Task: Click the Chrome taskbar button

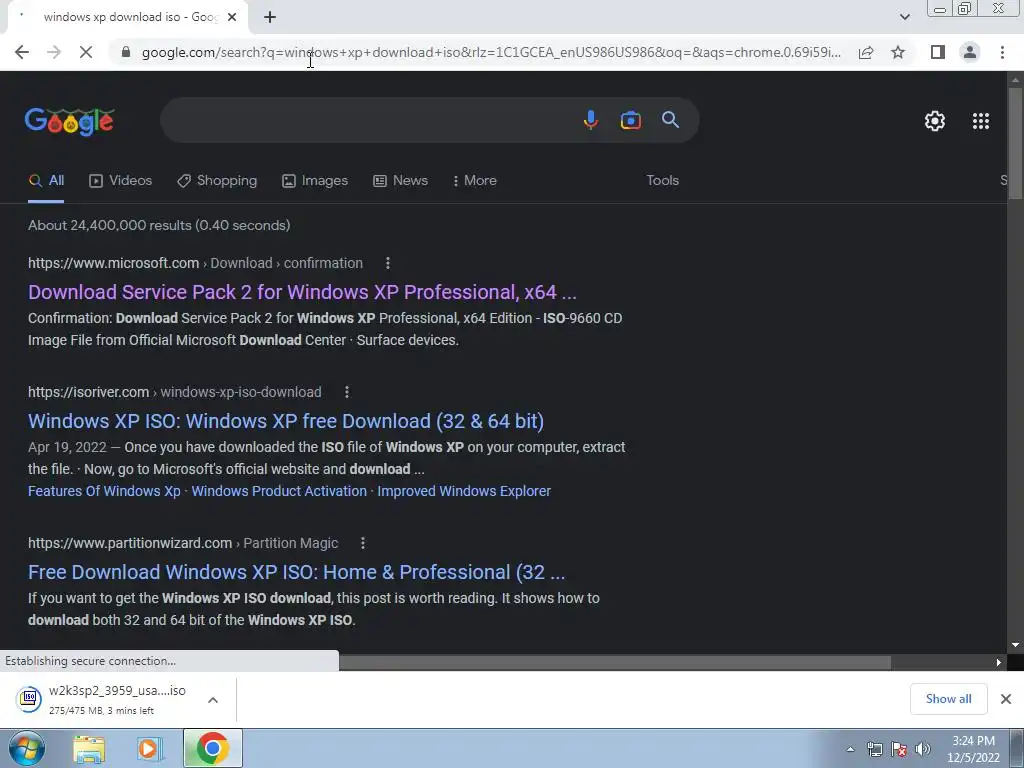Action: 212,748
